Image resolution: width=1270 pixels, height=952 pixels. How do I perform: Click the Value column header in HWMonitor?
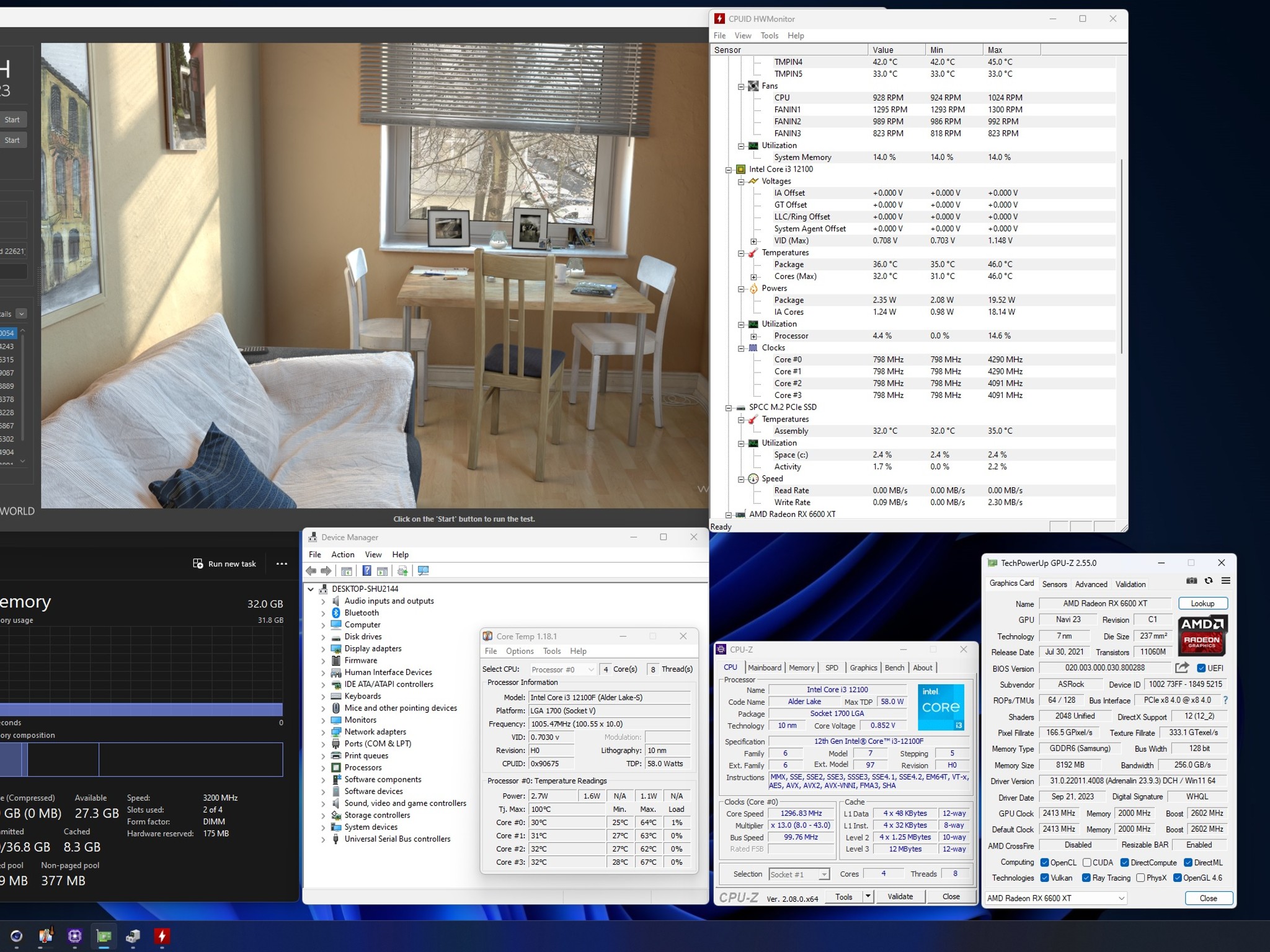coord(897,50)
